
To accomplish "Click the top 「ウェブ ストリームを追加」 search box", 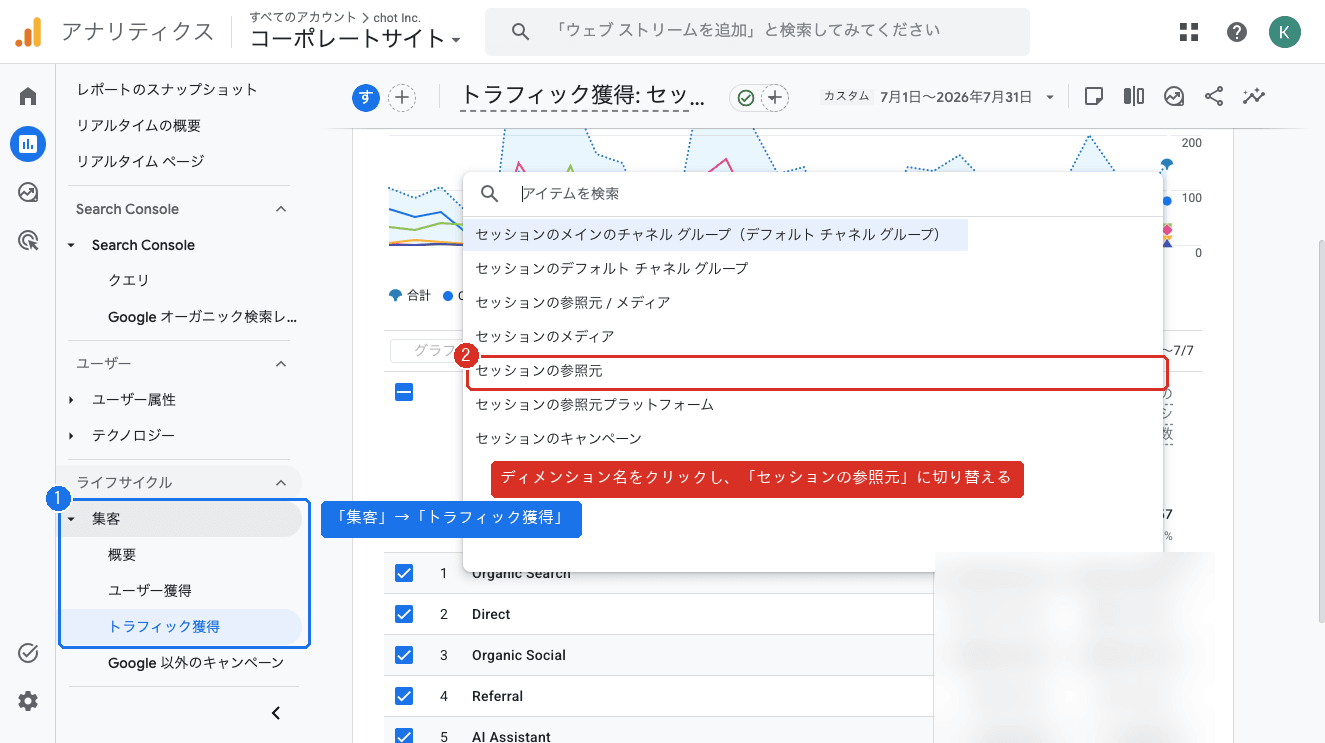I will pos(757,32).
